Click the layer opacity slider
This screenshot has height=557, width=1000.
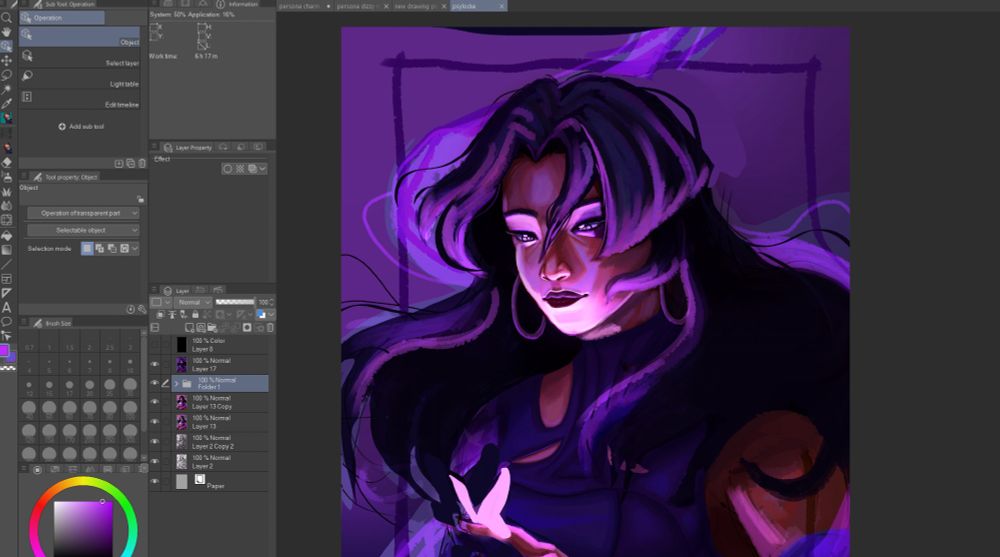pos(235,302)
